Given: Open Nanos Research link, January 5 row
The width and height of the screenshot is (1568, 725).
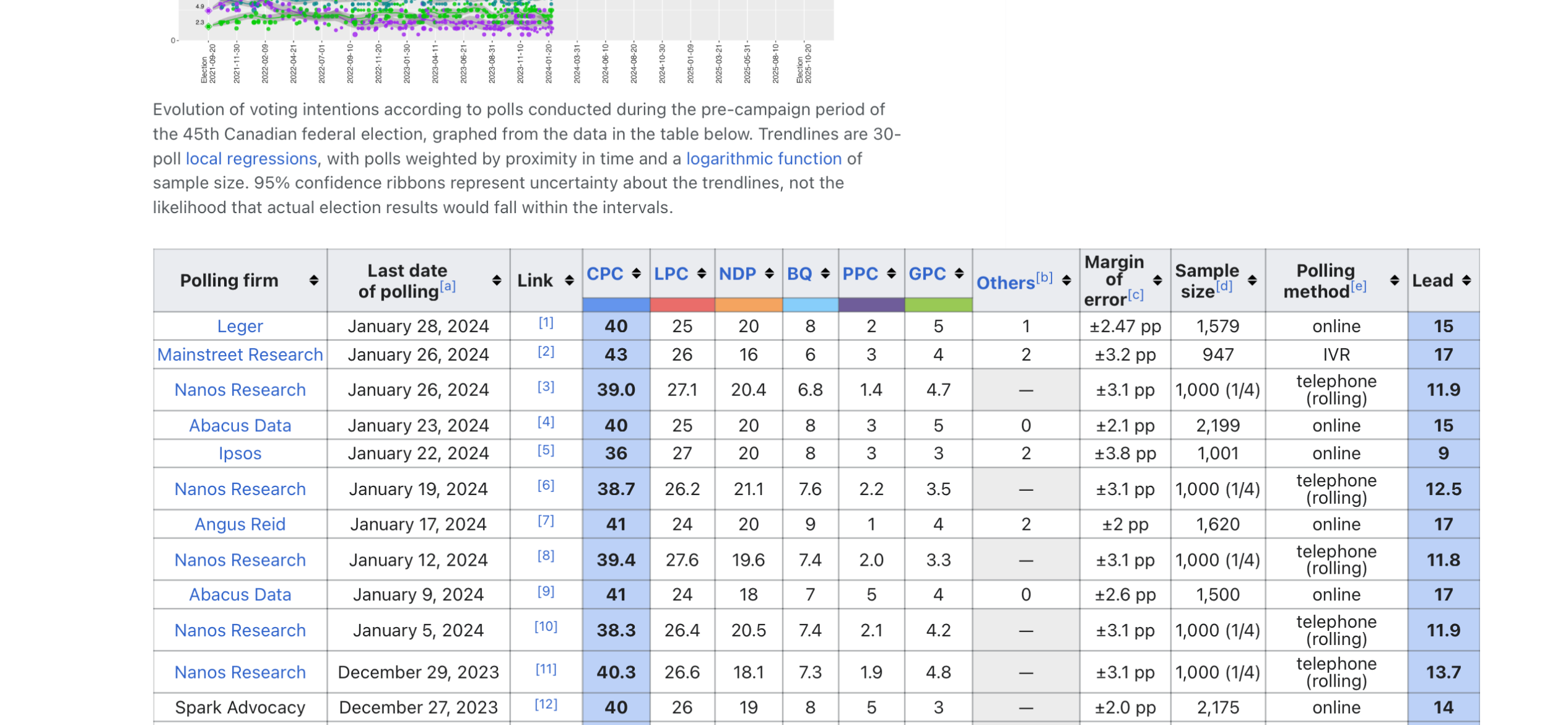Looking at the screenshot, I should pos(240,630).
